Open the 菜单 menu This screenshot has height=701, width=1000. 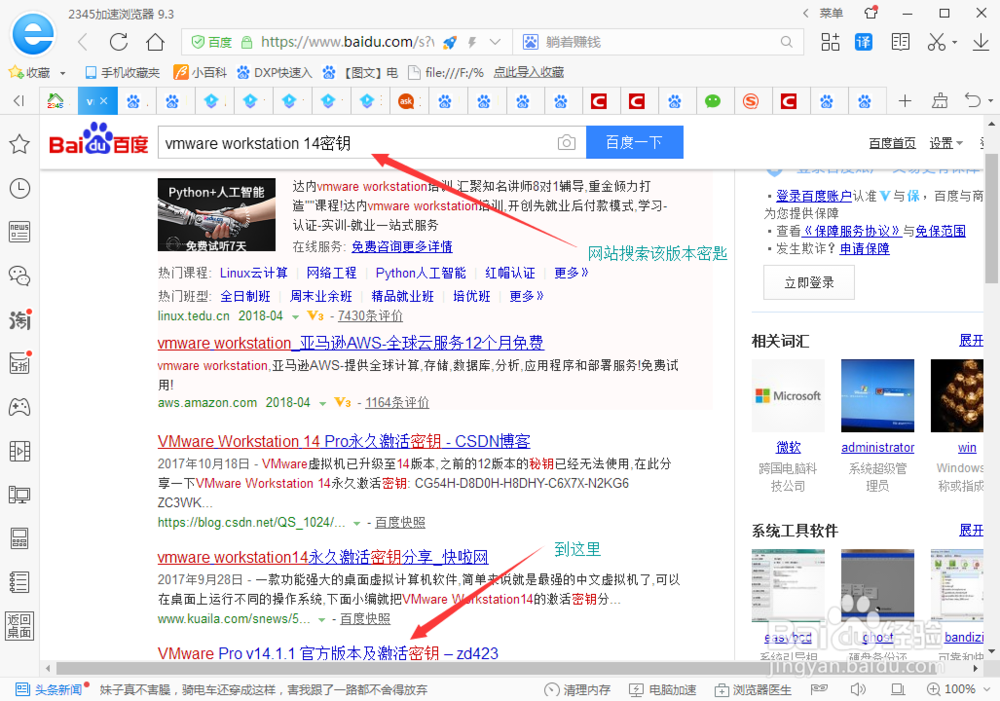pos(831,13)
